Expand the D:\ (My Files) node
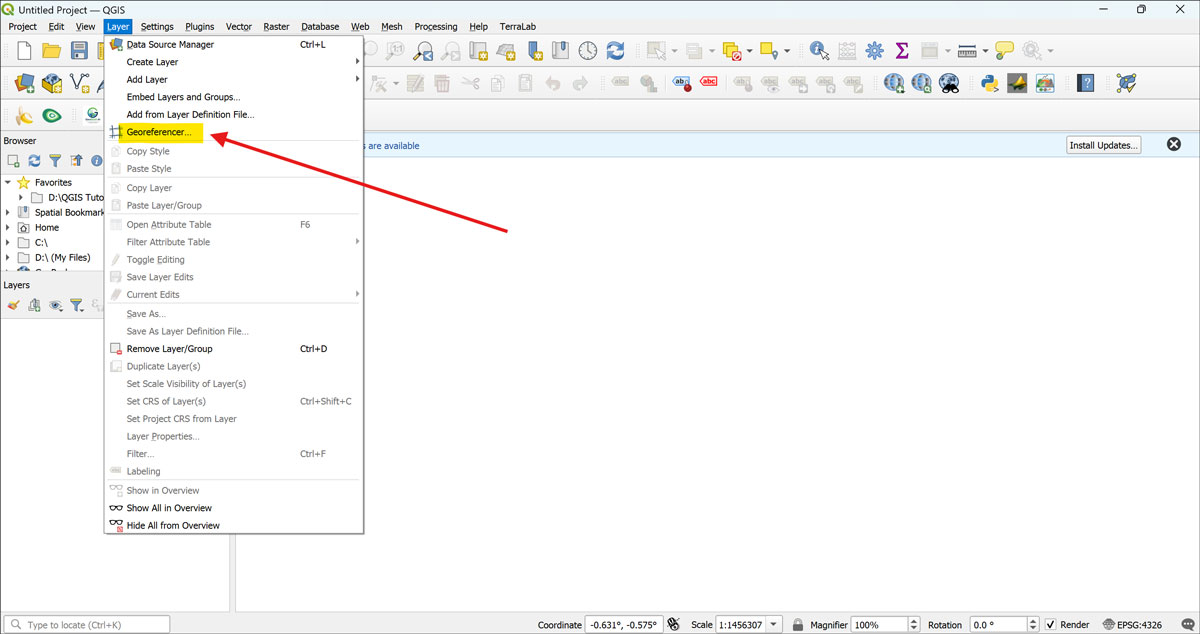This screenshot has width=1200, height=634. [x=8, y=257]
